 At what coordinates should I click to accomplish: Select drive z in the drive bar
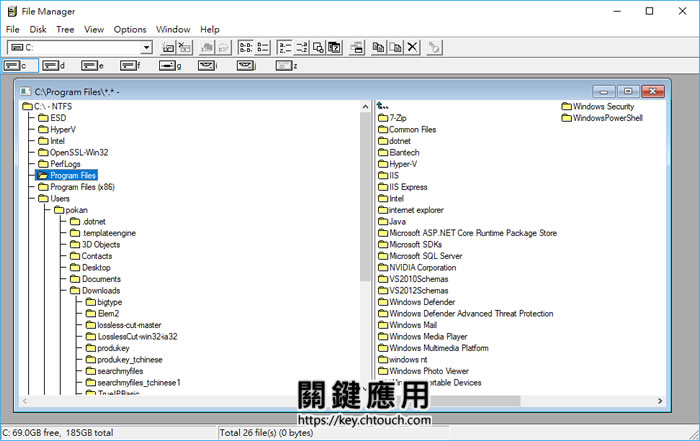coord(286,66)
